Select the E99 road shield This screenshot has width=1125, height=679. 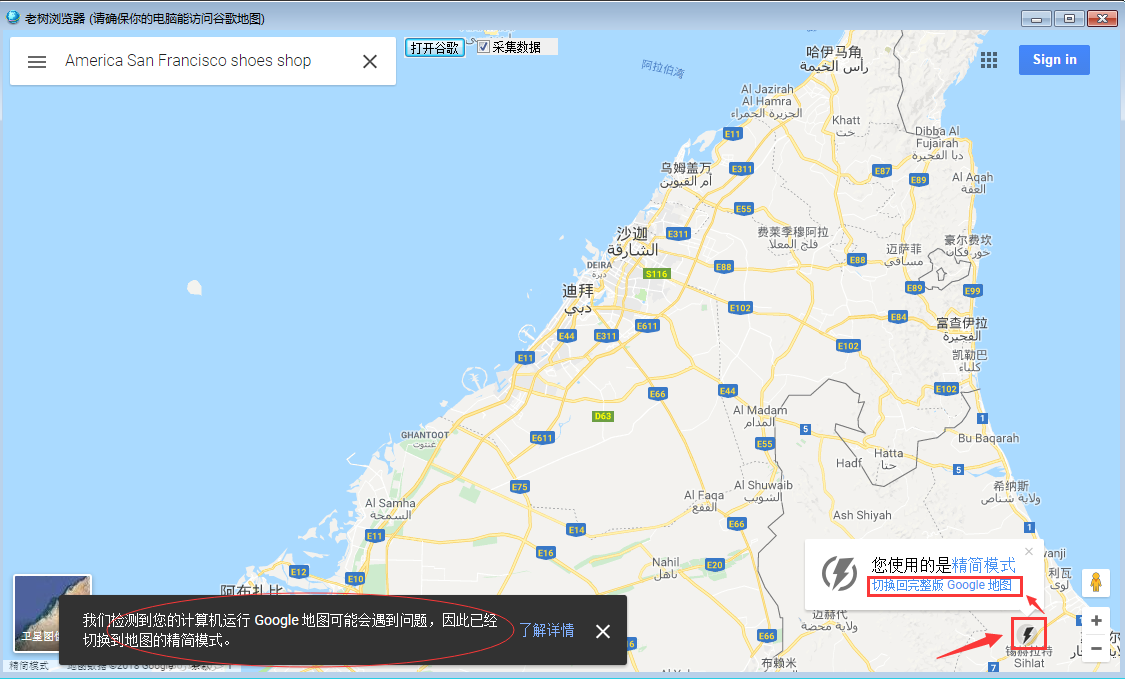(x=972, y=291)
